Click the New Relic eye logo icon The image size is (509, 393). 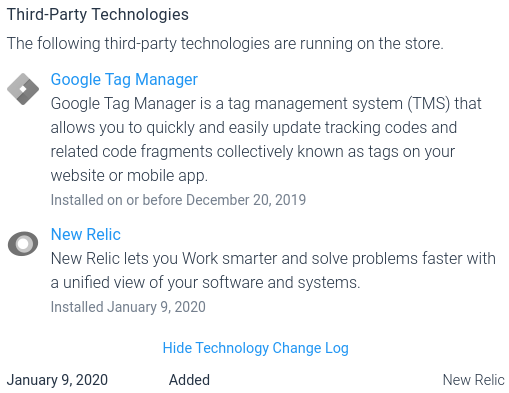tap(23, 244)
